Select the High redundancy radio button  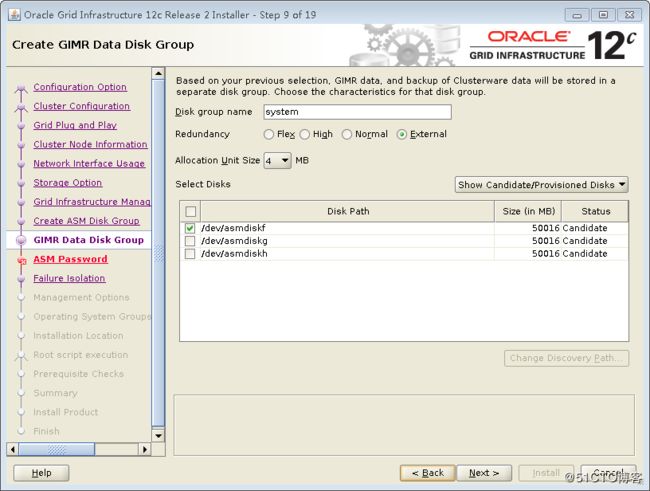pos(305,134)
